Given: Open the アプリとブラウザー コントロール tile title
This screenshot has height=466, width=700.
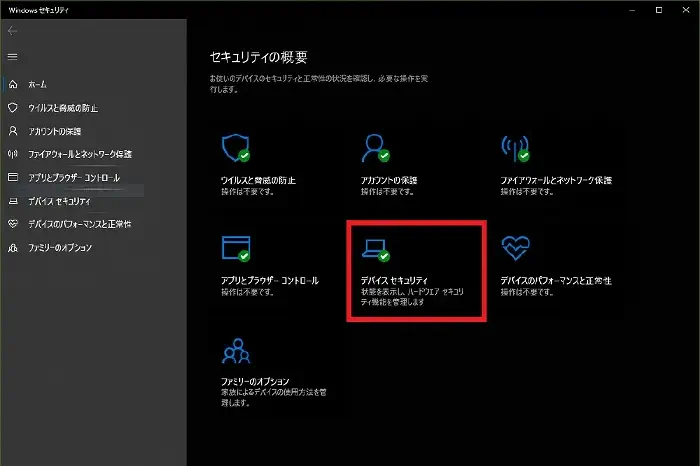Looking at the screenshot, I should point(270,280).
